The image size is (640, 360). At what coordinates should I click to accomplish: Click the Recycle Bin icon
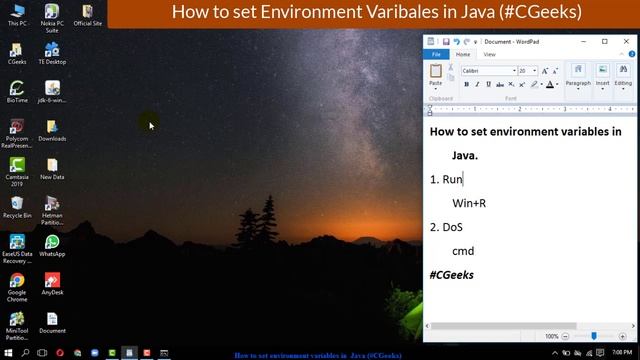tap(17, 207)
